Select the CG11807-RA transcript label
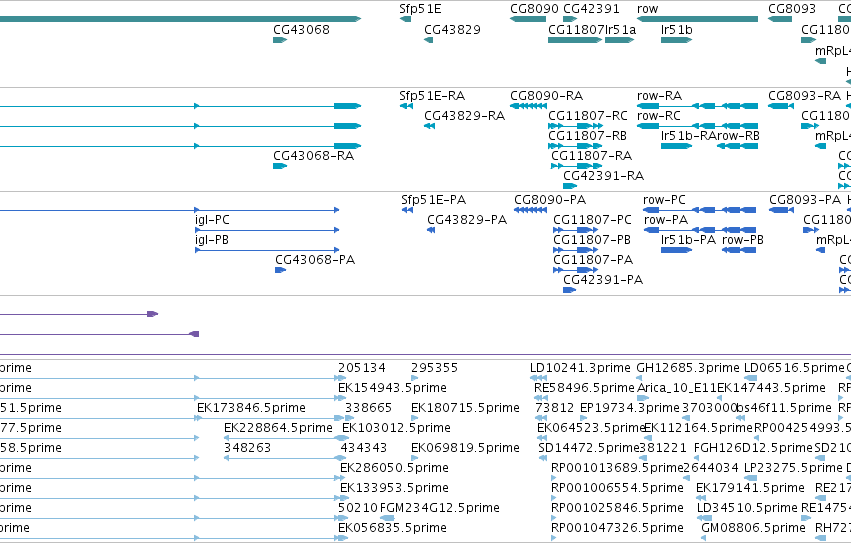This screenshot has width=851, height=543. pyautogui.click(x=592, y=156)
